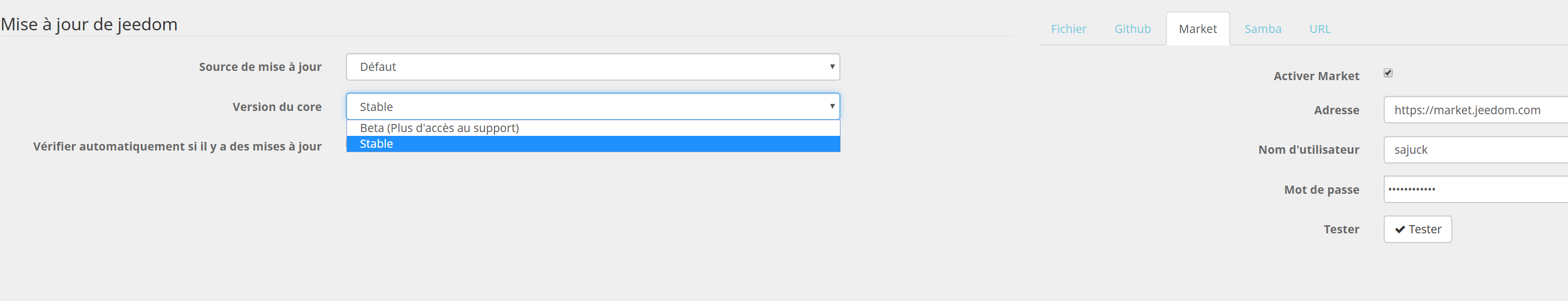Image resolution: width=1568 pixels, height=301 pixels.
Task: Click the "Mise à jour de jeedom" heading
Action: pos(90,24)
